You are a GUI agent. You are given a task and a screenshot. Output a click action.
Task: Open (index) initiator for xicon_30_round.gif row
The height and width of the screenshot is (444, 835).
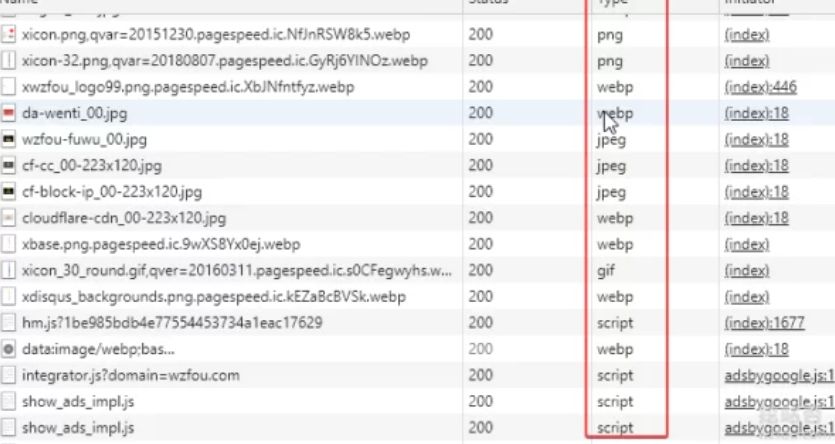click(x=747, y=270)
